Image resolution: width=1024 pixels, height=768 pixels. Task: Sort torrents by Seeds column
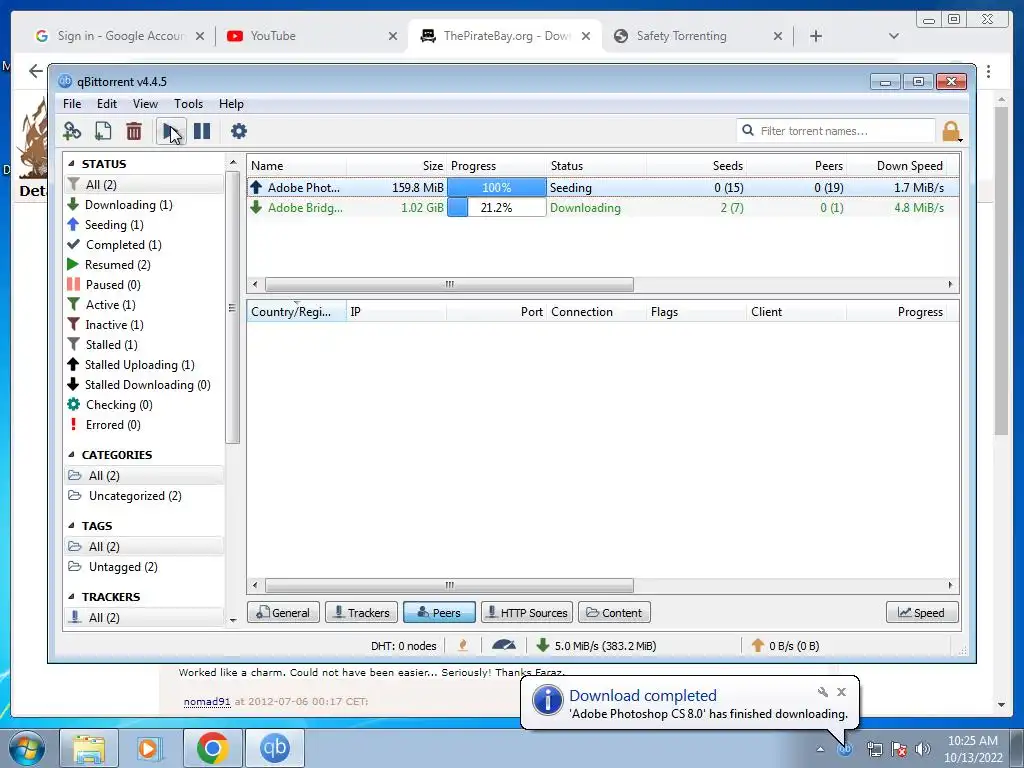[696, 166]
